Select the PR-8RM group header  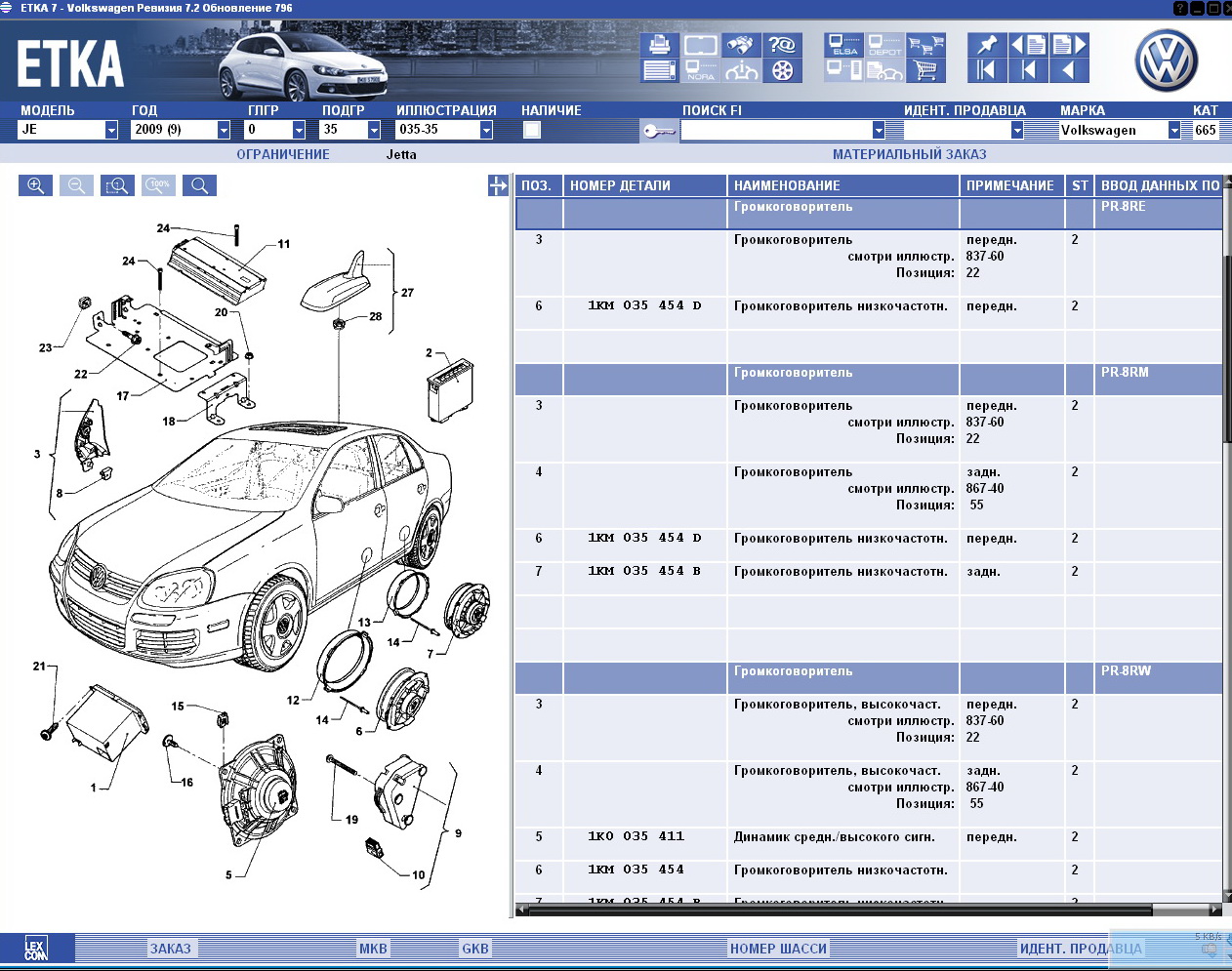(x=869, y=379)
